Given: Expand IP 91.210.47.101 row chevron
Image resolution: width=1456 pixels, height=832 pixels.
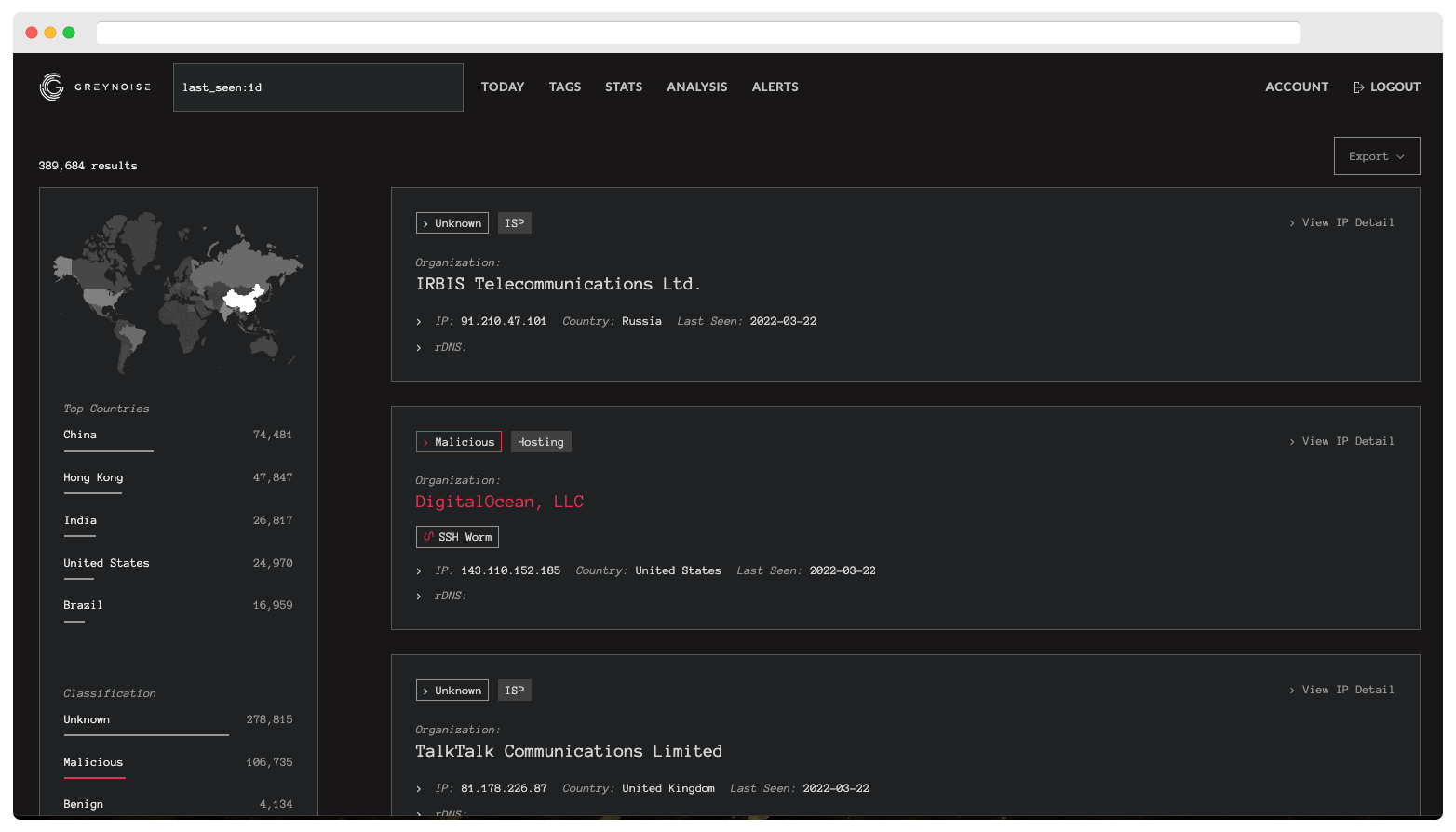Looking at the screenshot, I should [419, 322].
